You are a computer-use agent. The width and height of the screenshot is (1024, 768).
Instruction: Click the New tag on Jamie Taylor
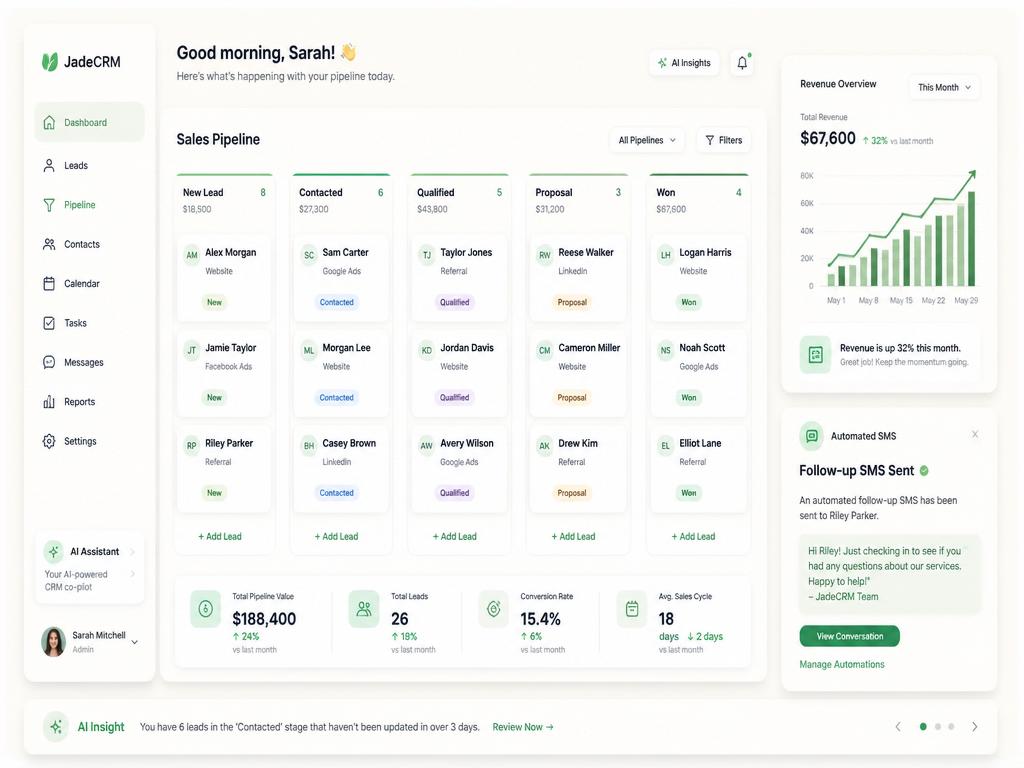pyautogui.click(x=214, y=398)
